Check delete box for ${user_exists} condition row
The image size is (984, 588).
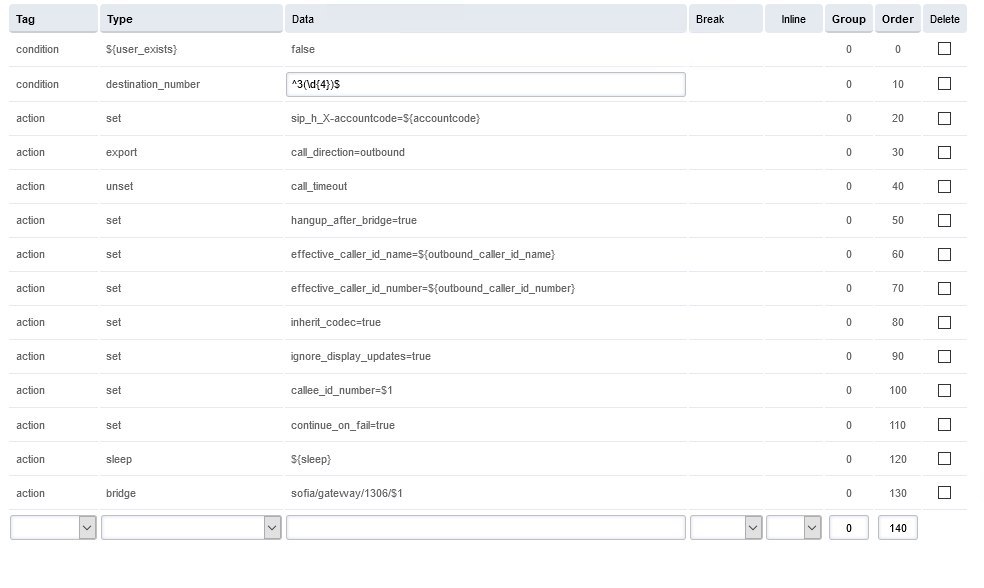point(944,49)
